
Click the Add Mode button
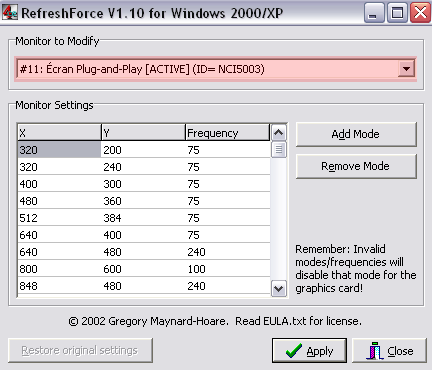coord(356,134)
